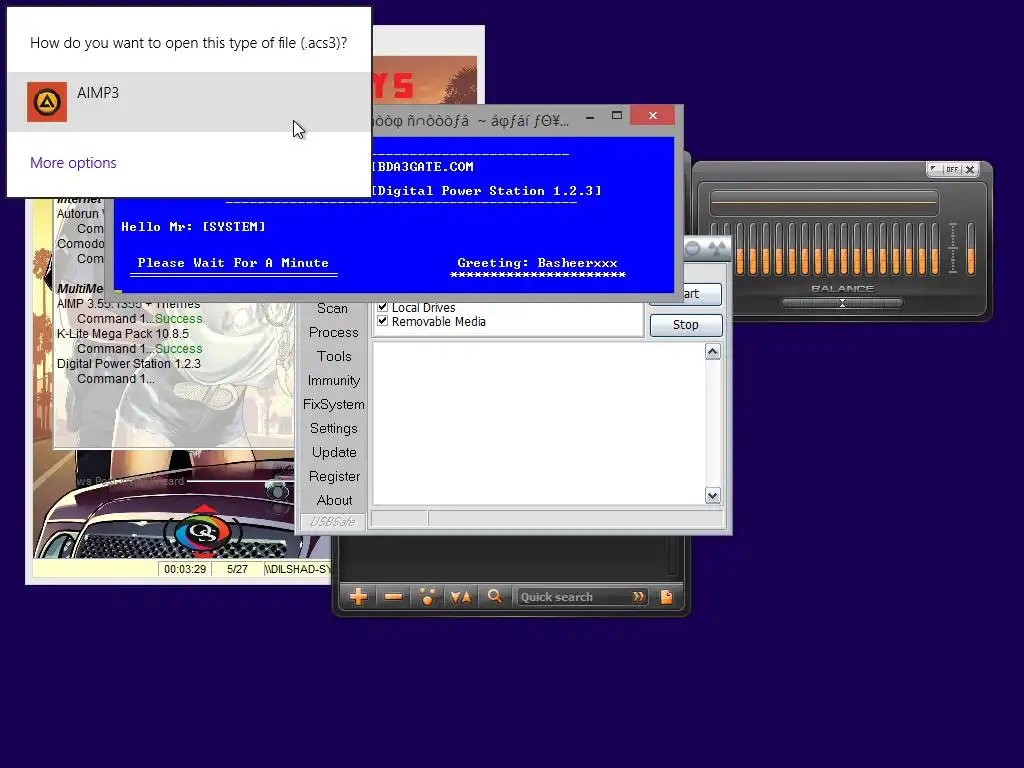The image size is (1024, 768).
Task: Open AIMP playlist misc dots icon
Action: coord(427,596)
